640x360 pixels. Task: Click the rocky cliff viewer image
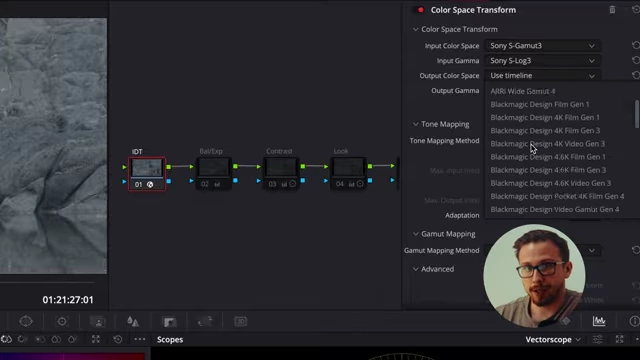tap(53, 145)
